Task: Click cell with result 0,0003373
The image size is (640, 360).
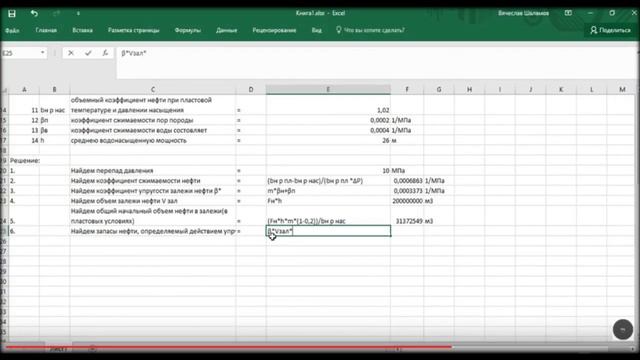Action: (407, 191)
